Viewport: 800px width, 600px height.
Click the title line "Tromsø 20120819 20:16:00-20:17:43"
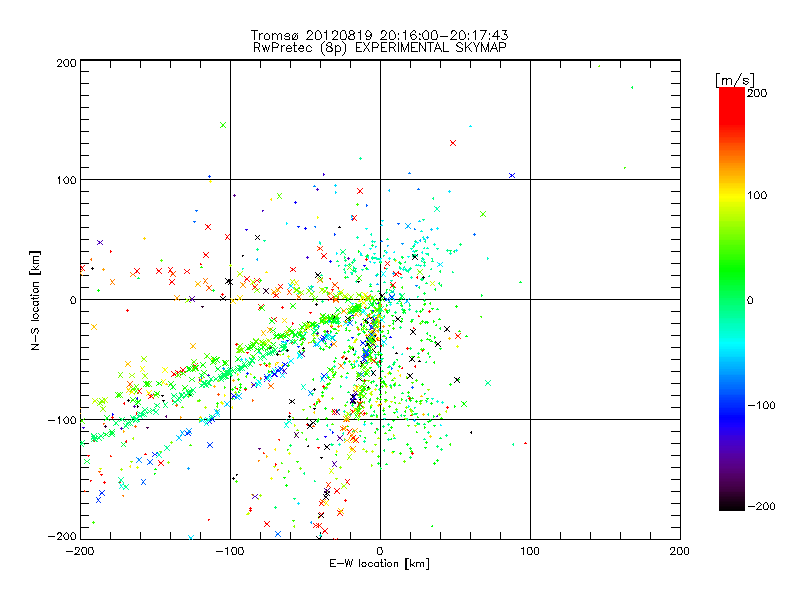point(379,35)
